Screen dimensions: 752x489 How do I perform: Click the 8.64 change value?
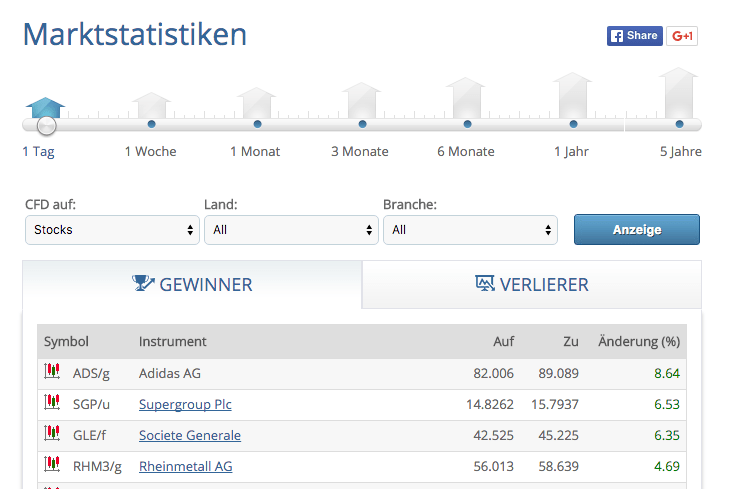click(x=667, y=373)
